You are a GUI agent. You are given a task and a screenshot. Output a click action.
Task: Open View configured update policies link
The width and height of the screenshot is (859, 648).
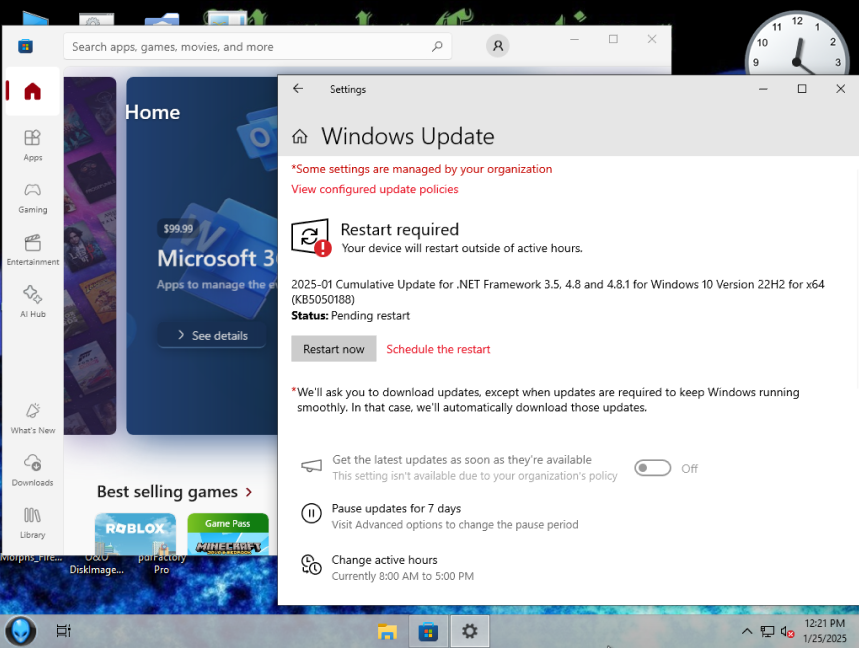375,189
